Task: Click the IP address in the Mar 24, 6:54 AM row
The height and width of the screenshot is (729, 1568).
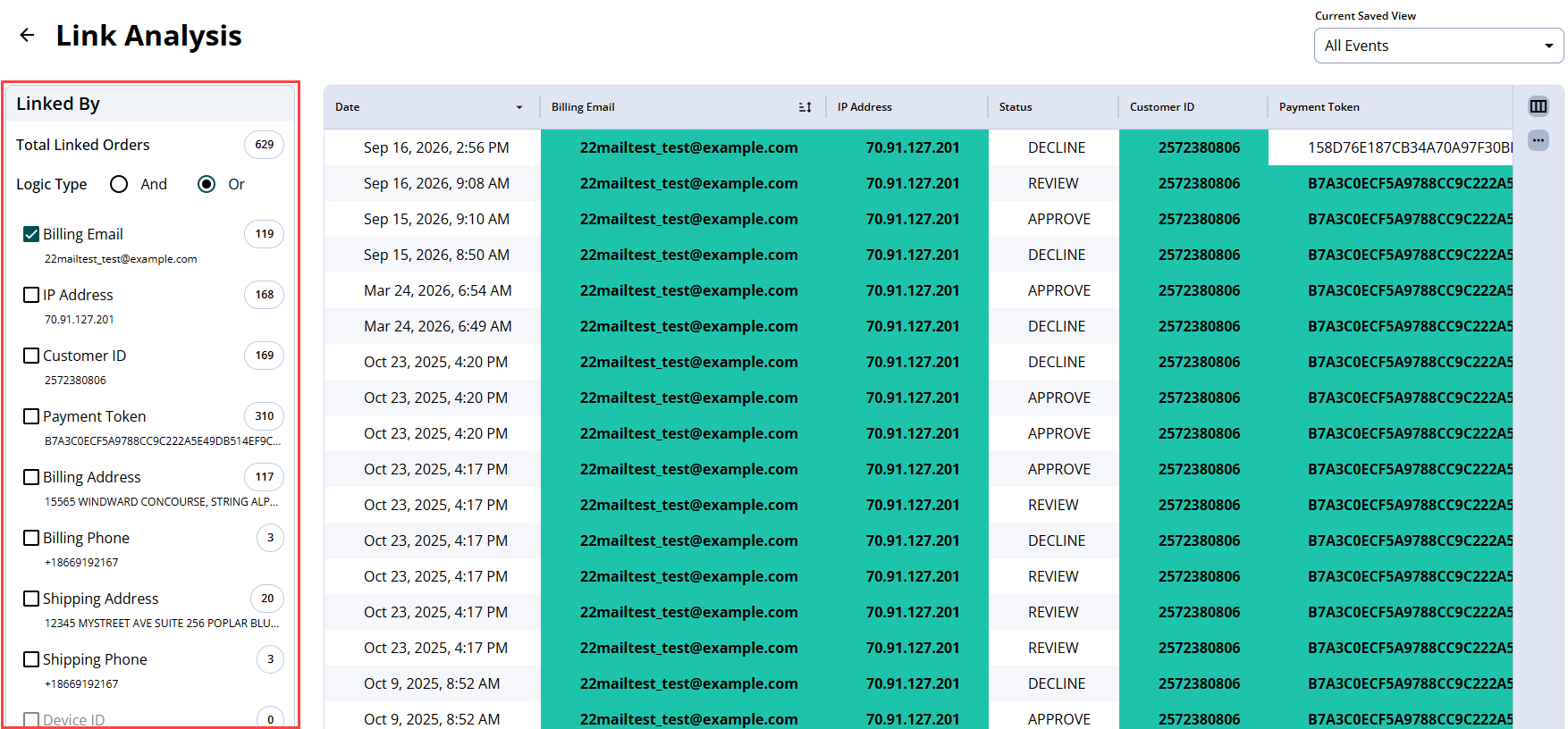Action: coord(913,290)
